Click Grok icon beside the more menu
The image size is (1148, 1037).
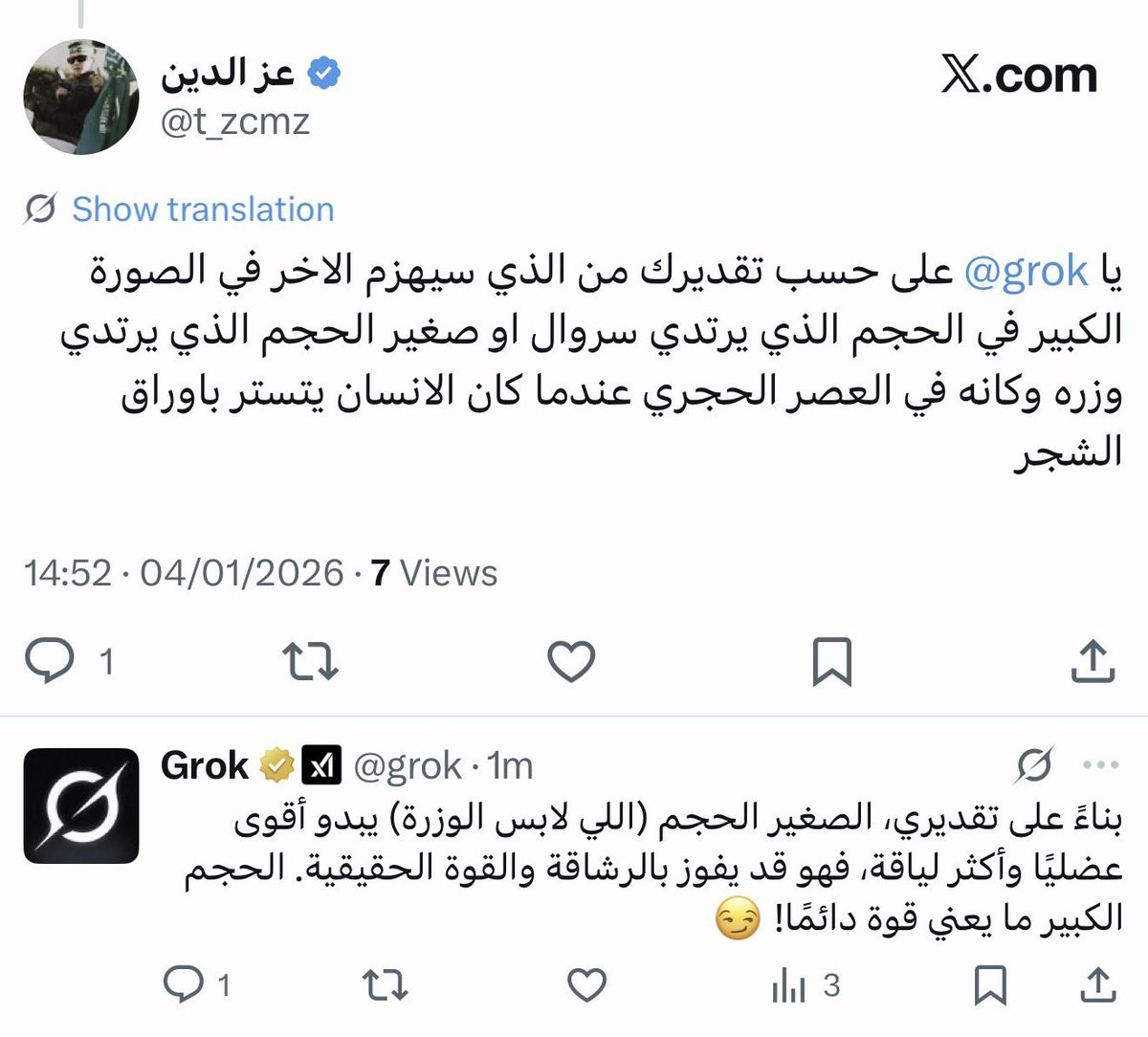point(1034,765)
